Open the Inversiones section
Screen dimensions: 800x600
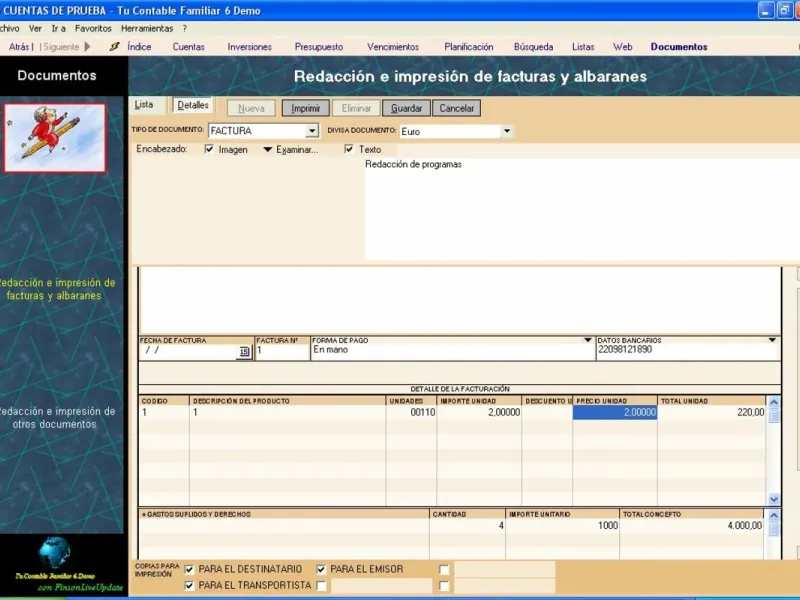click(x=249, y=47)
